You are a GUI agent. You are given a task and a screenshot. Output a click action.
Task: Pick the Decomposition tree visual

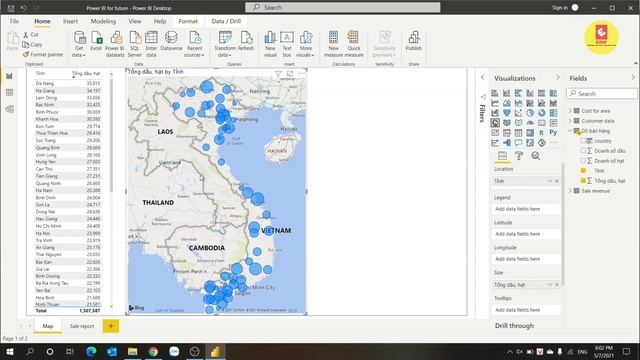[507, 143]
